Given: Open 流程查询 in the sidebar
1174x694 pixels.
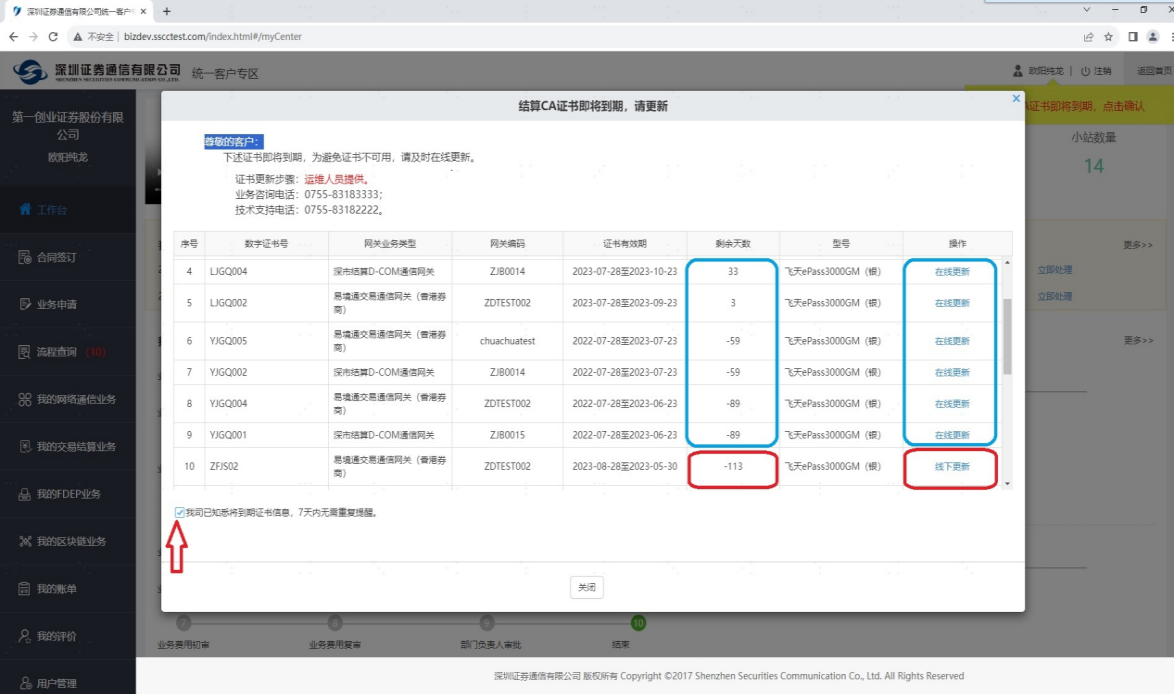Looking at the screenshot, I should click(x=67, y=352).
